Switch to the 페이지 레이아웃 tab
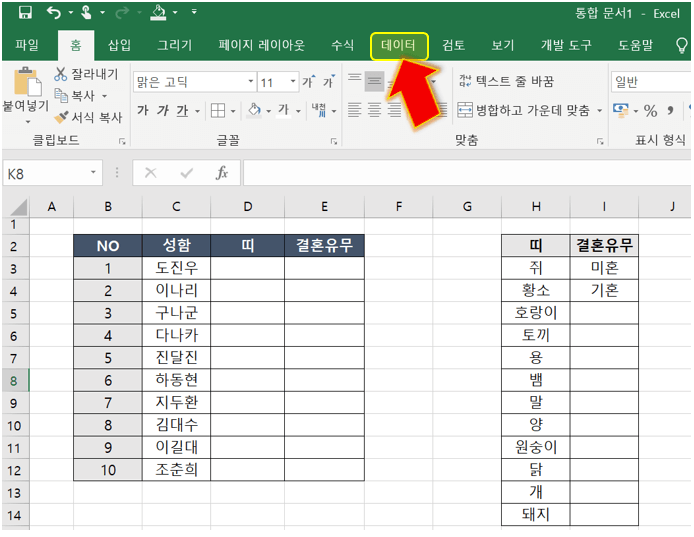 tap(262, 45)
